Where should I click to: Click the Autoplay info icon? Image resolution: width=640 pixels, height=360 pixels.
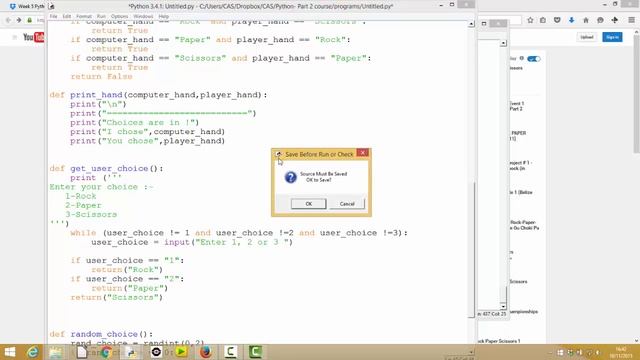[x=522, y=58]
